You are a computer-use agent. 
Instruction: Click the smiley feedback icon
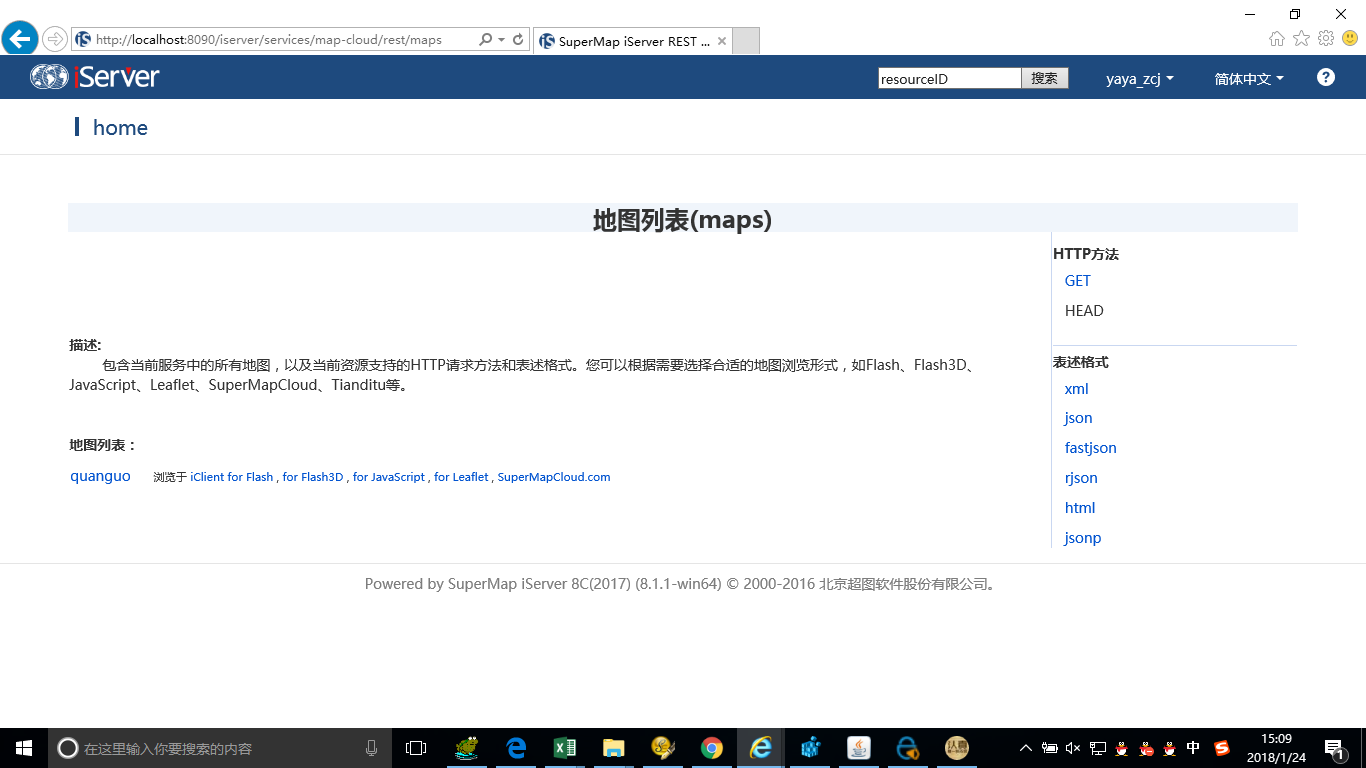pos(1350,39)
